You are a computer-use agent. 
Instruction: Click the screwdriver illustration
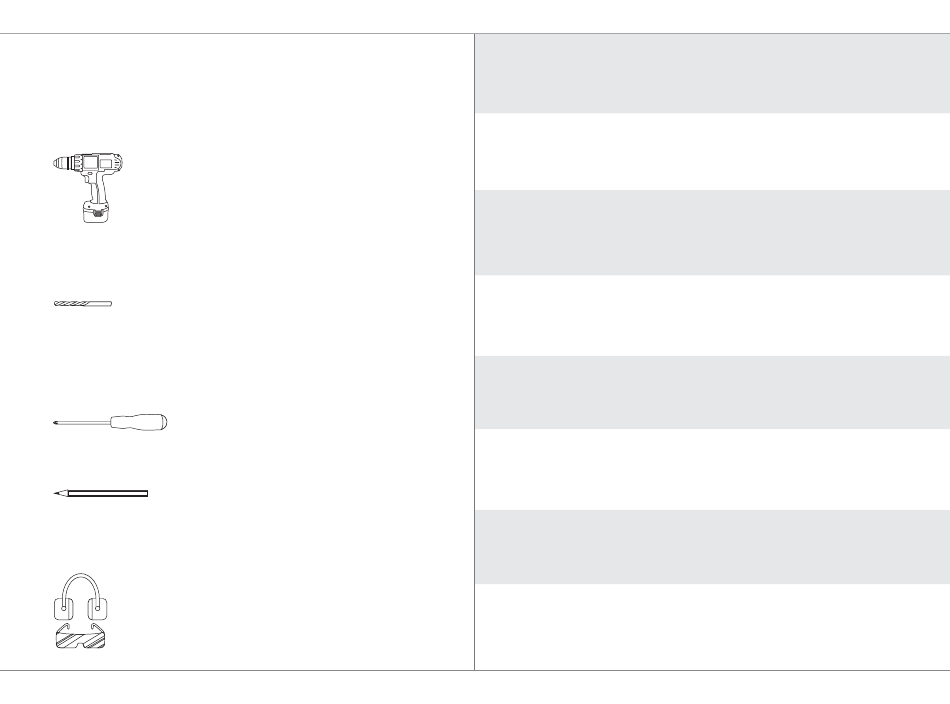pyautogui.click(x=110, y=422)
